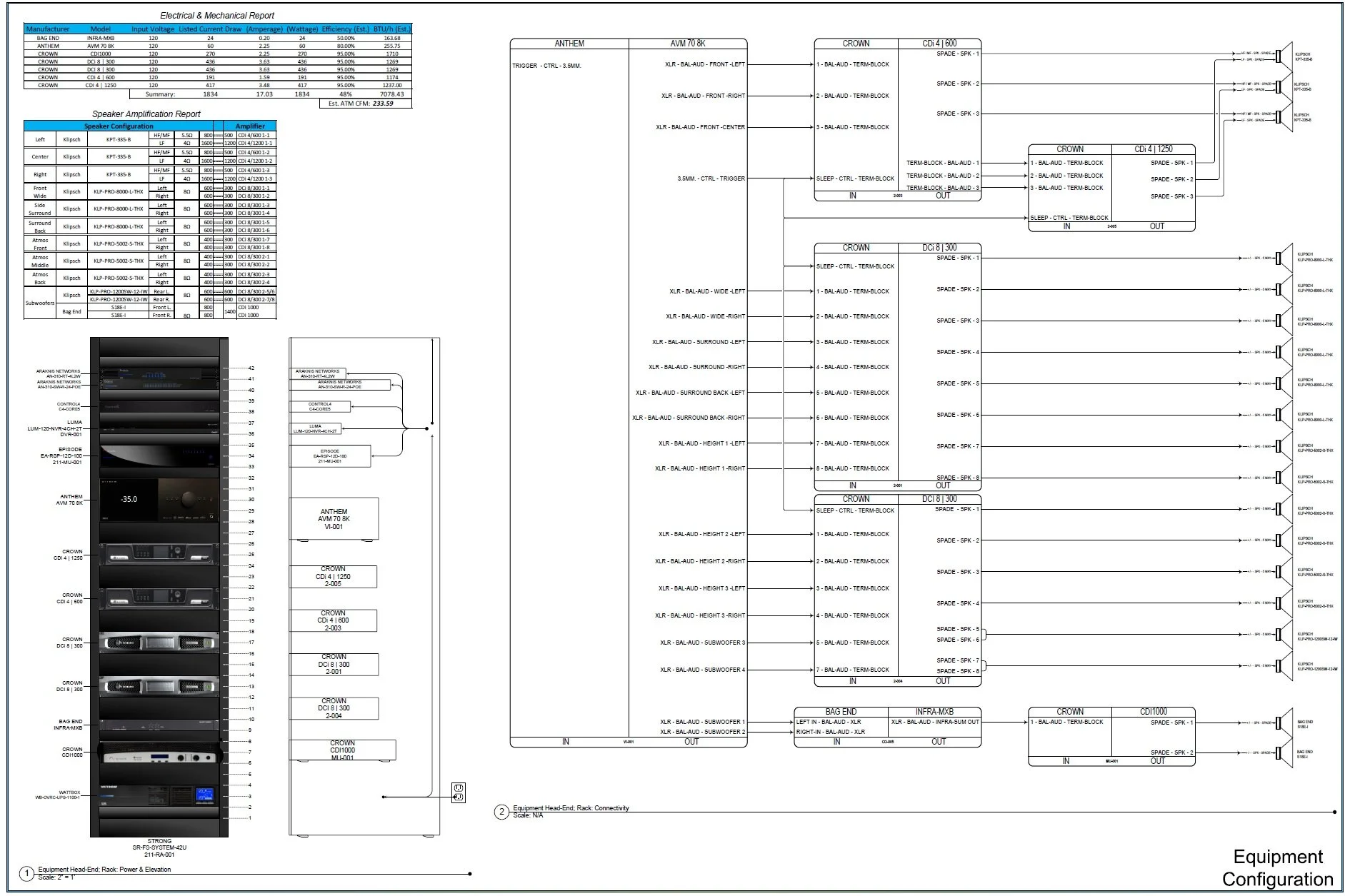
Task: Select the BAG END block header
Action: [841, 712]
